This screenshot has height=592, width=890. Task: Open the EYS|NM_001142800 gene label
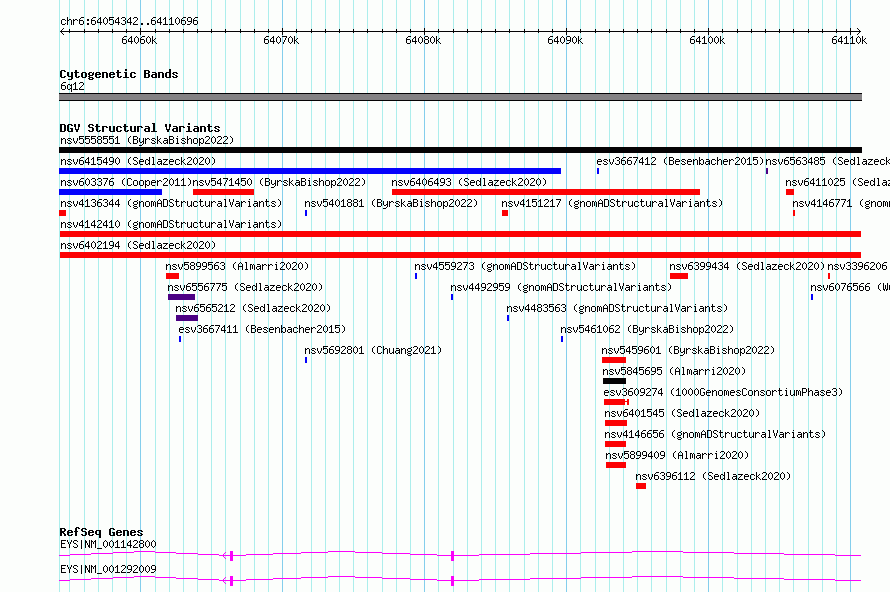click(x=108, y=544)
